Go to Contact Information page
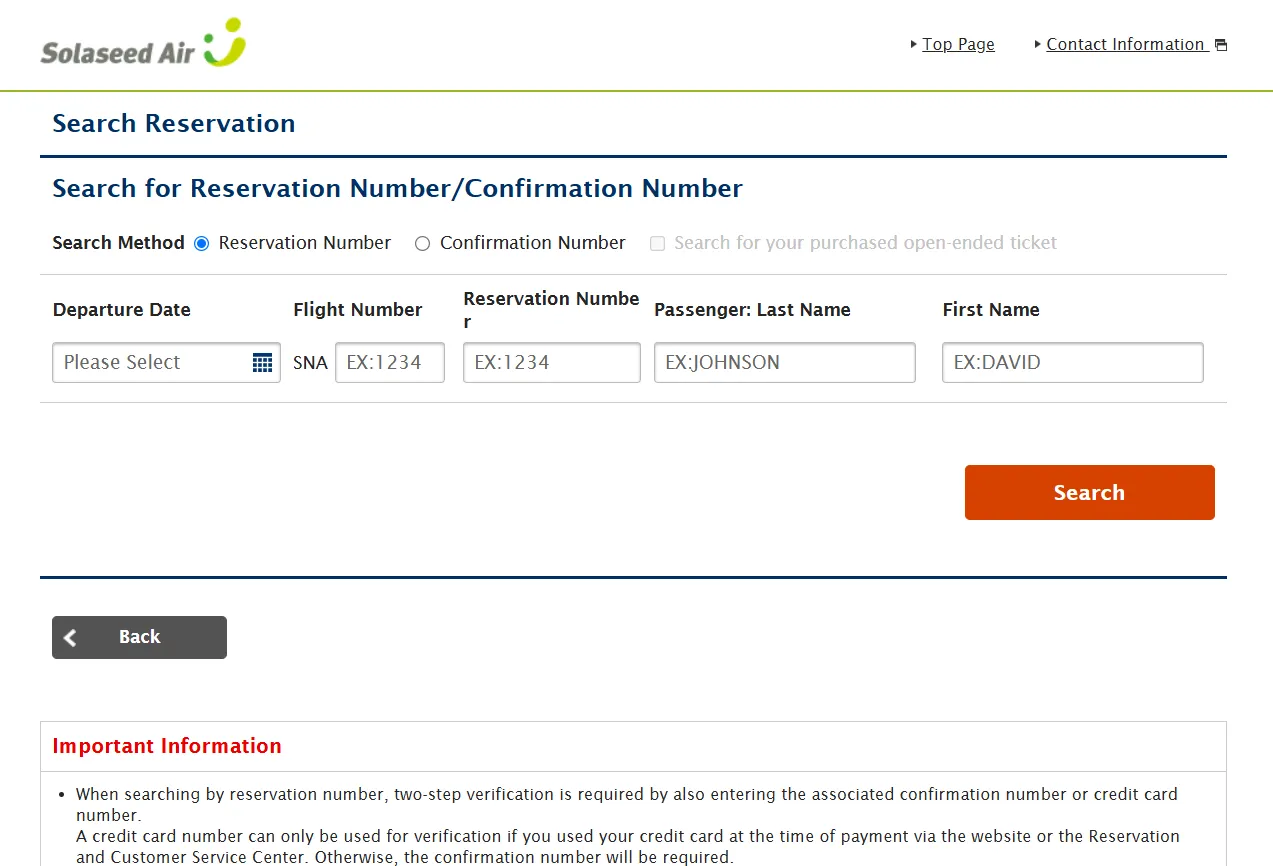This screenshot has height=866, width=1273. point(1125,45)
